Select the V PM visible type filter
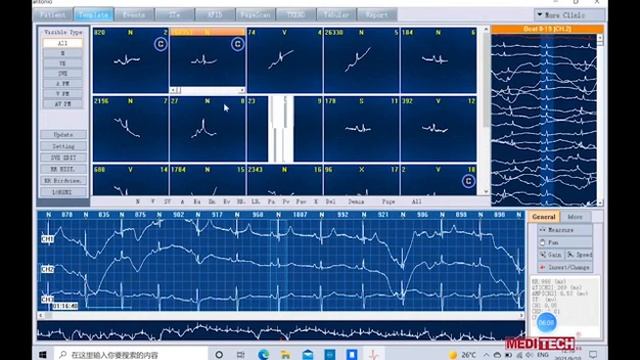 [x=62, y=94]
